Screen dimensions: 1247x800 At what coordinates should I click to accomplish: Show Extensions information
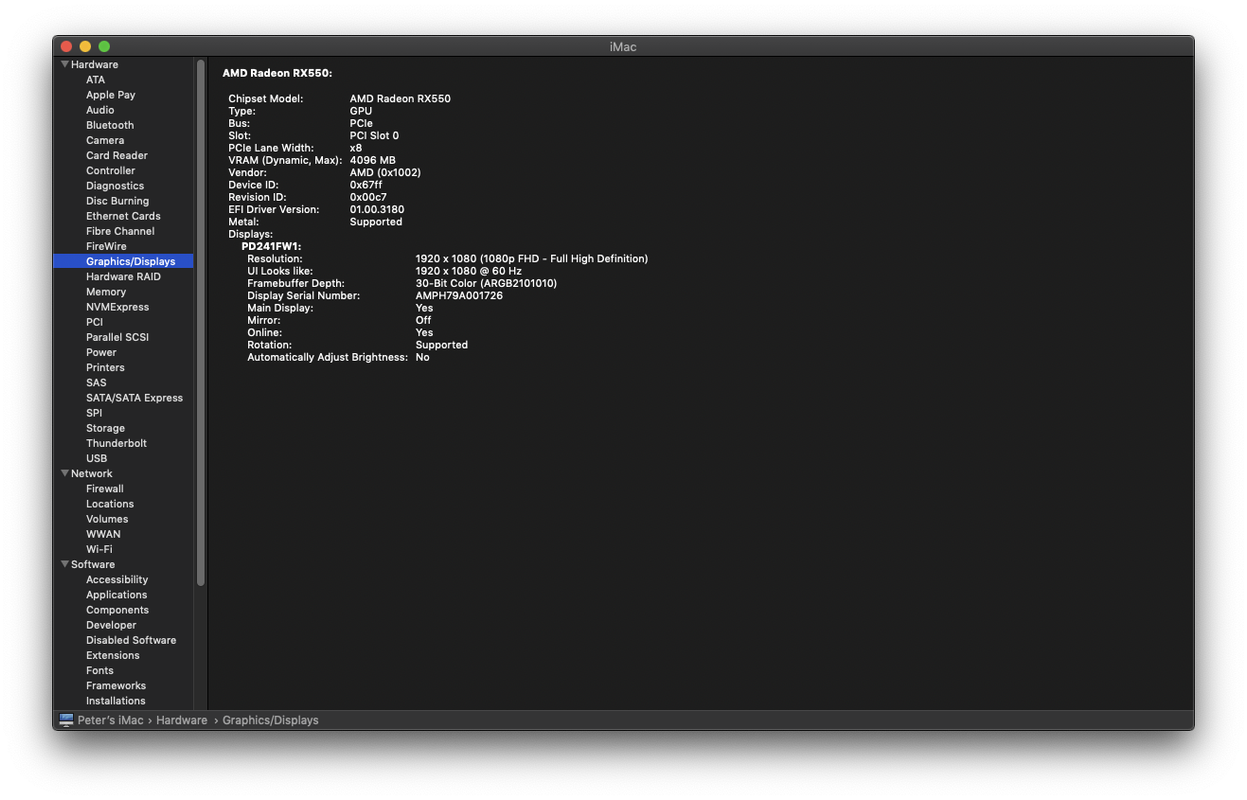pyautogui.click(x=113, y=655)
